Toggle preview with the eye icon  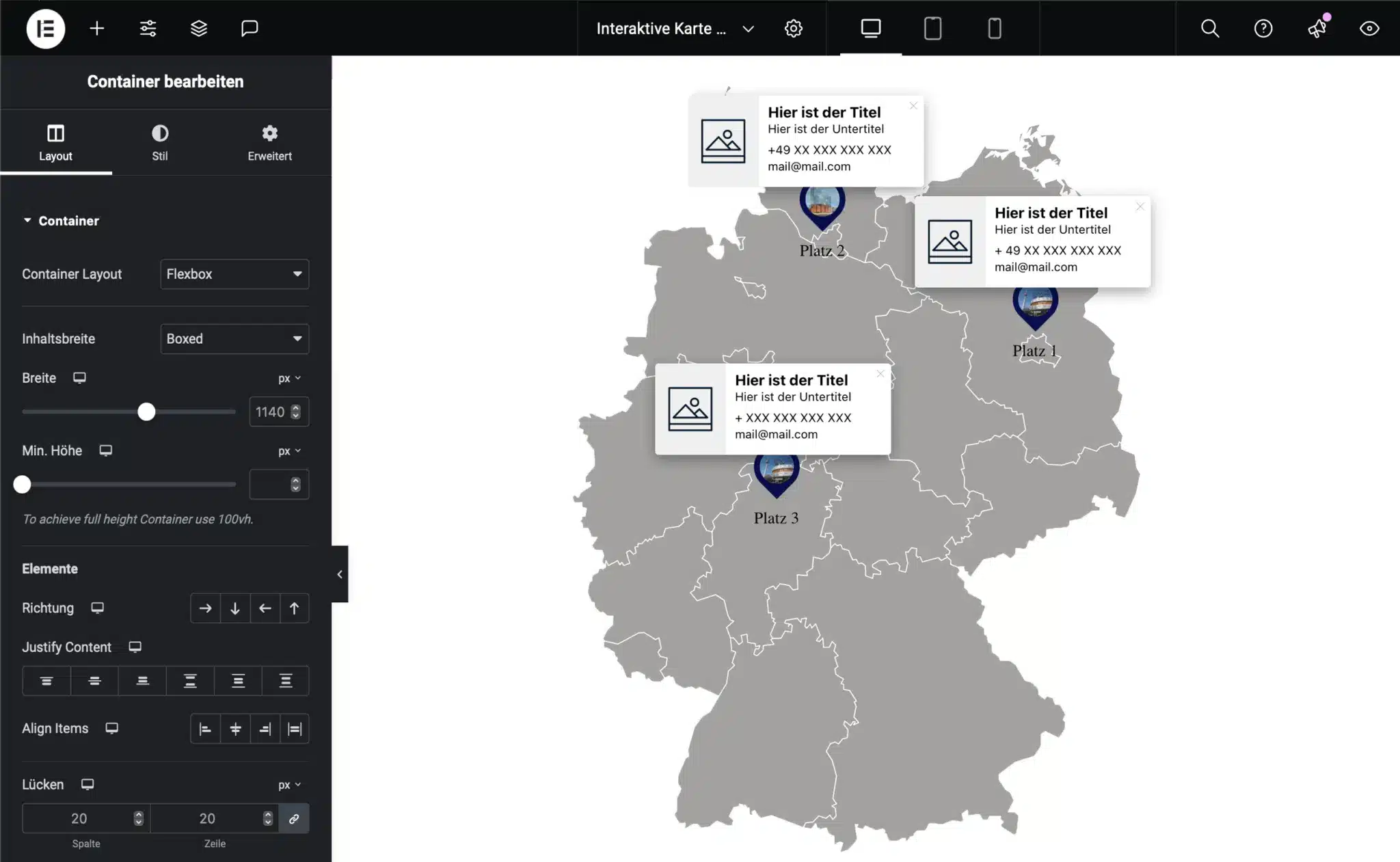click(1369, 29)
